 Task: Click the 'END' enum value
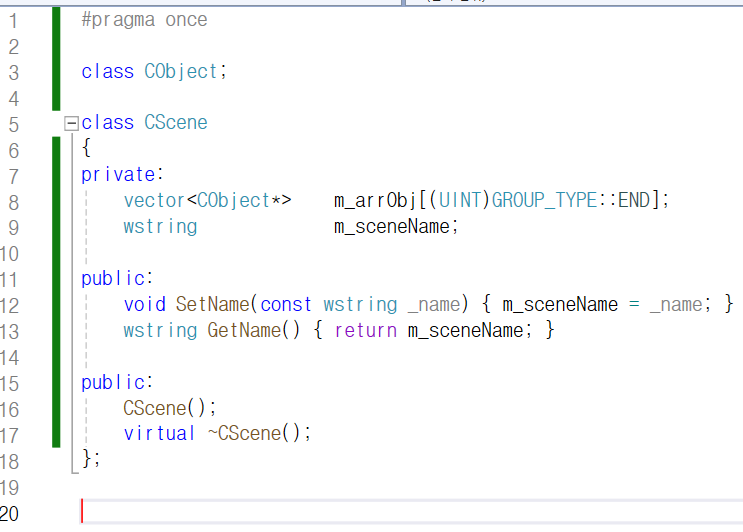coord(634,200)
